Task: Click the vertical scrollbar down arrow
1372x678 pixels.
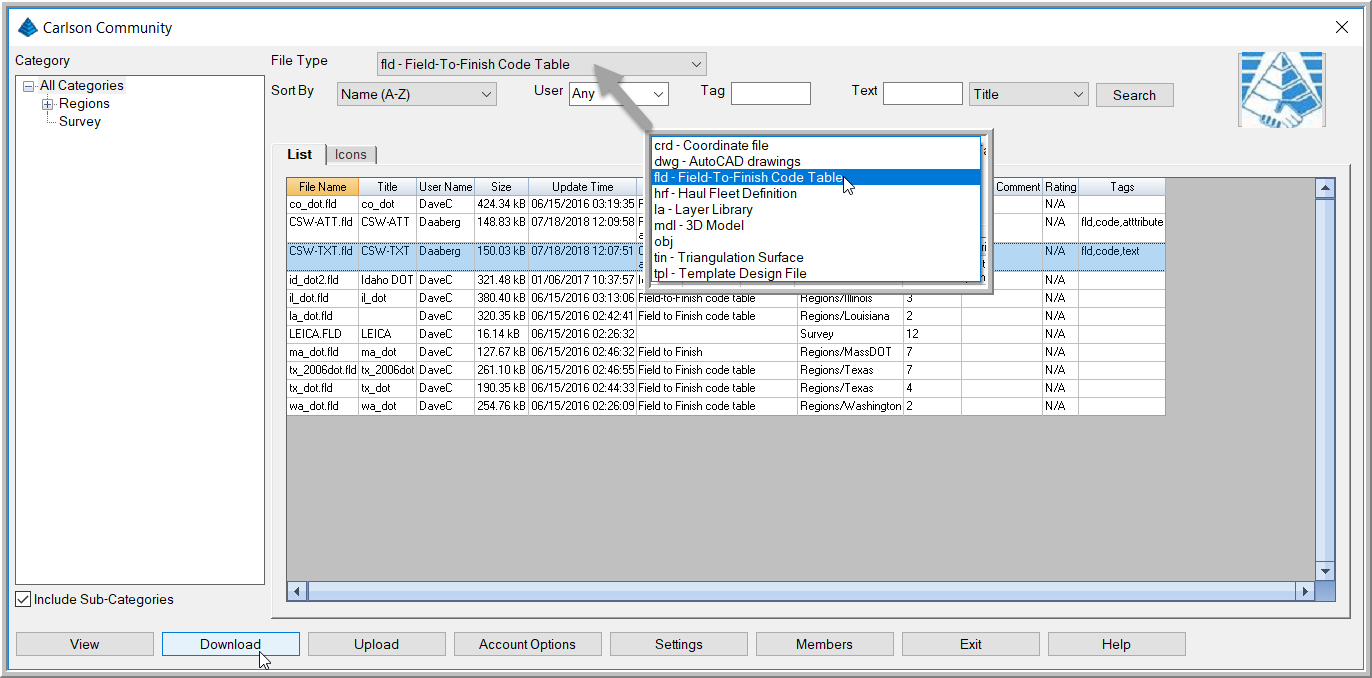Action: [x=1325, y=571]
